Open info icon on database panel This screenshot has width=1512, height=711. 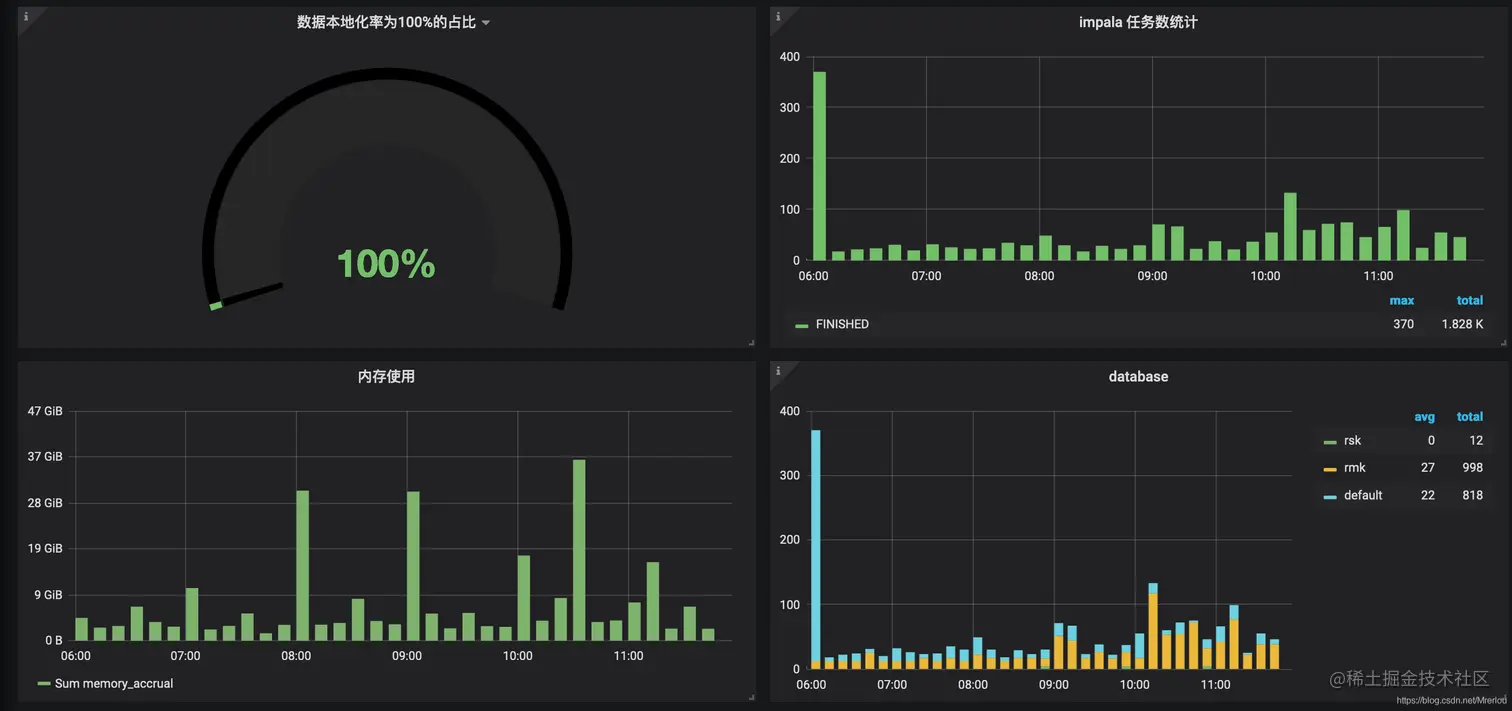[778, 371]
